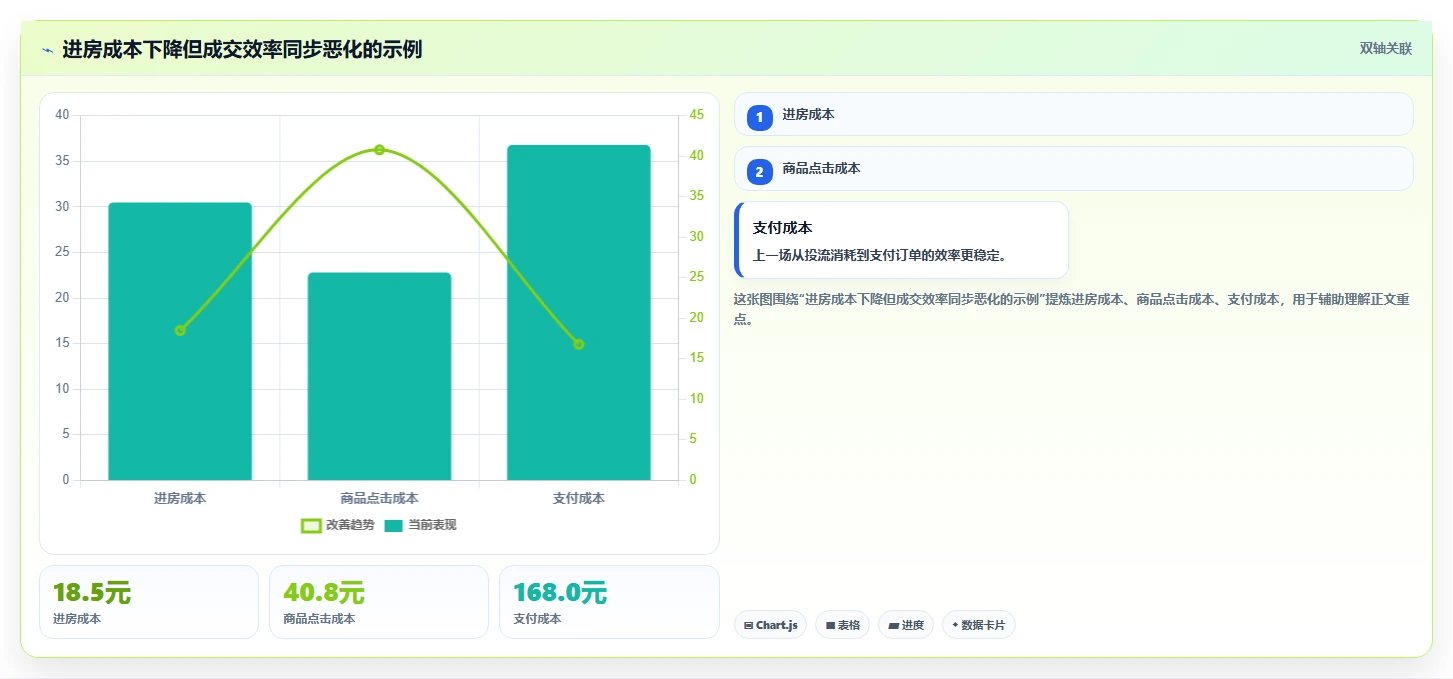Click the trend line point on 支付成本 bar

tap(578, 344)
